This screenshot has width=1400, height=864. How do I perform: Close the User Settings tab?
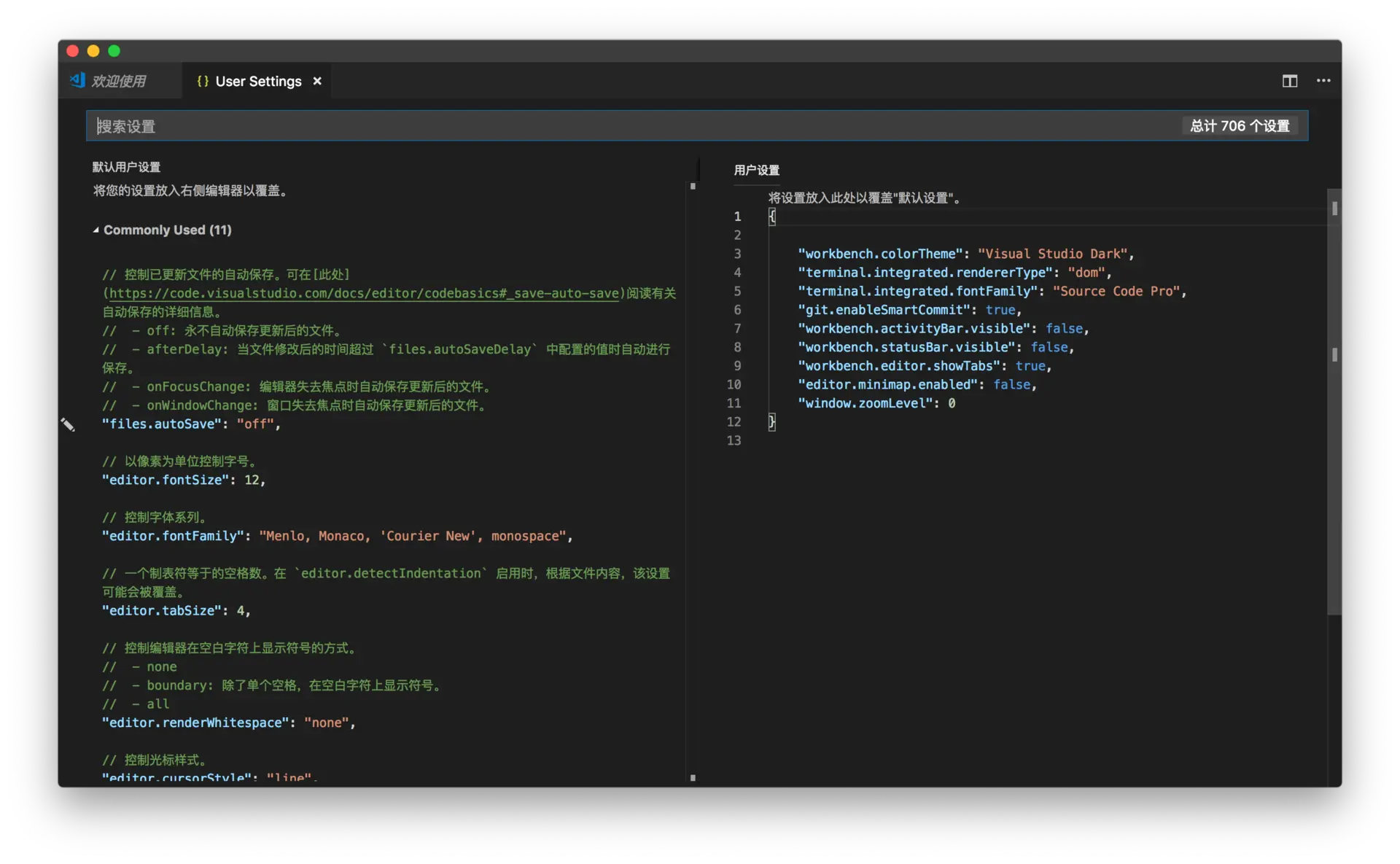click(x=317, y=81)
